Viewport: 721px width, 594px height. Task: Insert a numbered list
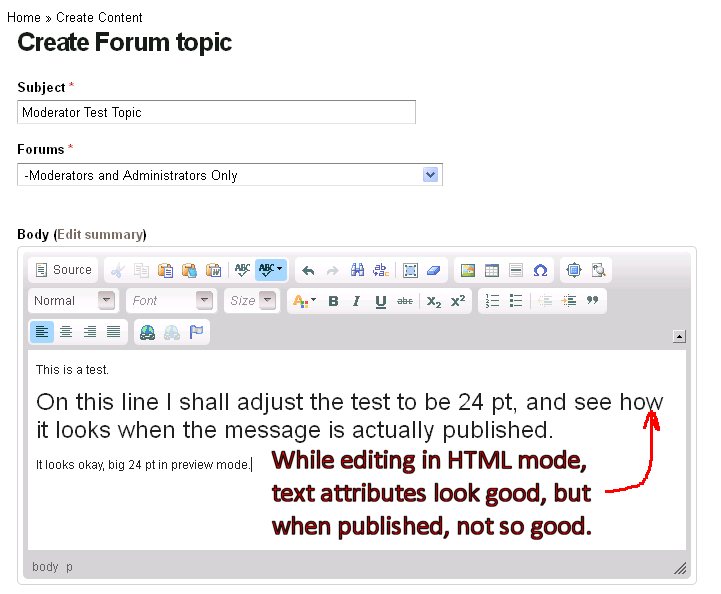click(x=492, y=301)
